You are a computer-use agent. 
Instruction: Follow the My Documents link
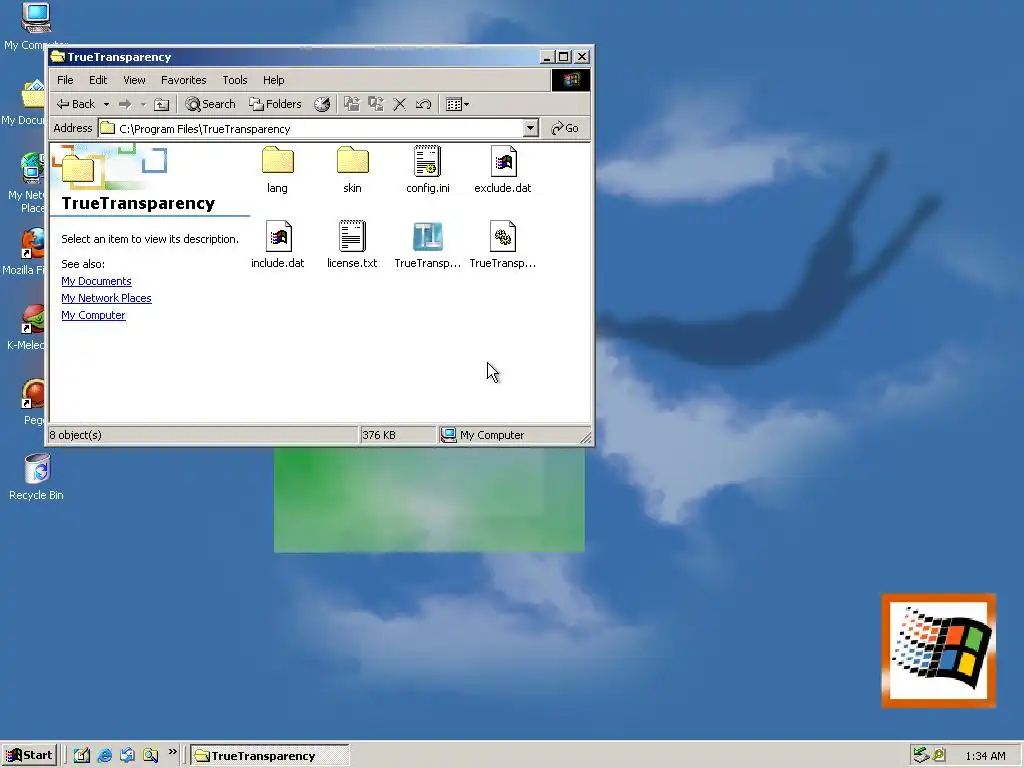(96, 281)
